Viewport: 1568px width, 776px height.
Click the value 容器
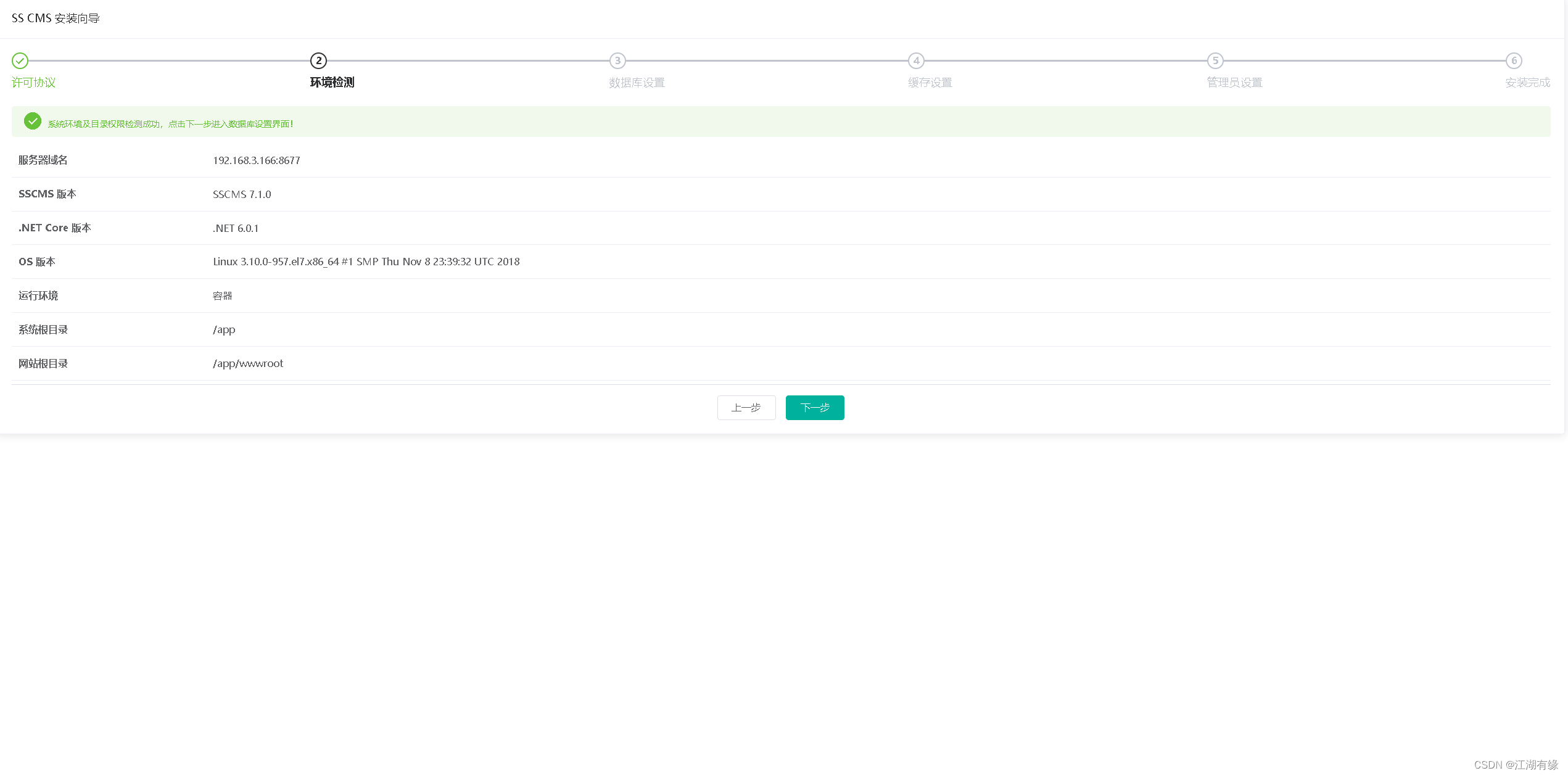tap(223, 296)
